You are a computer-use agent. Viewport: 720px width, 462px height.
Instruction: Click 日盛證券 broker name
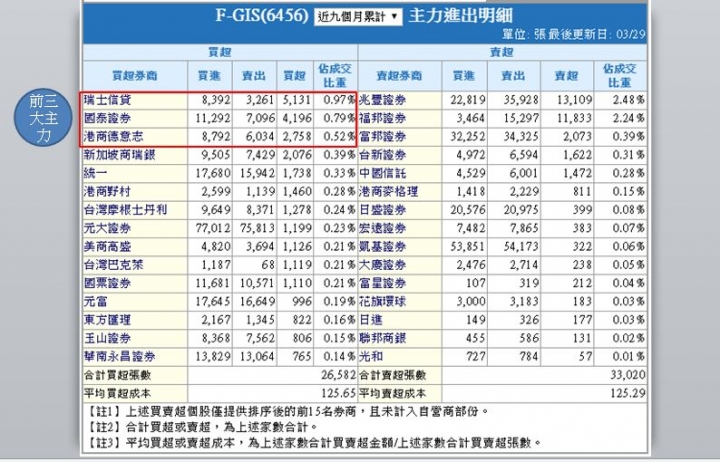click(382, 210)
